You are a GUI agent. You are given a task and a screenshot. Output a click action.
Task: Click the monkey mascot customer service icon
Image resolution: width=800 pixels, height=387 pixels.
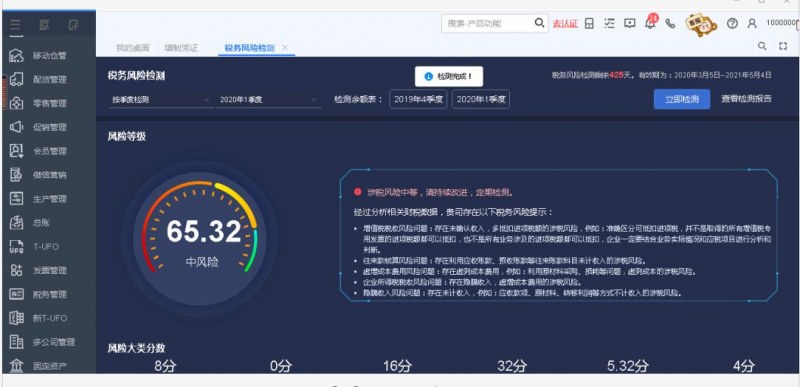(x=701, y=24)
